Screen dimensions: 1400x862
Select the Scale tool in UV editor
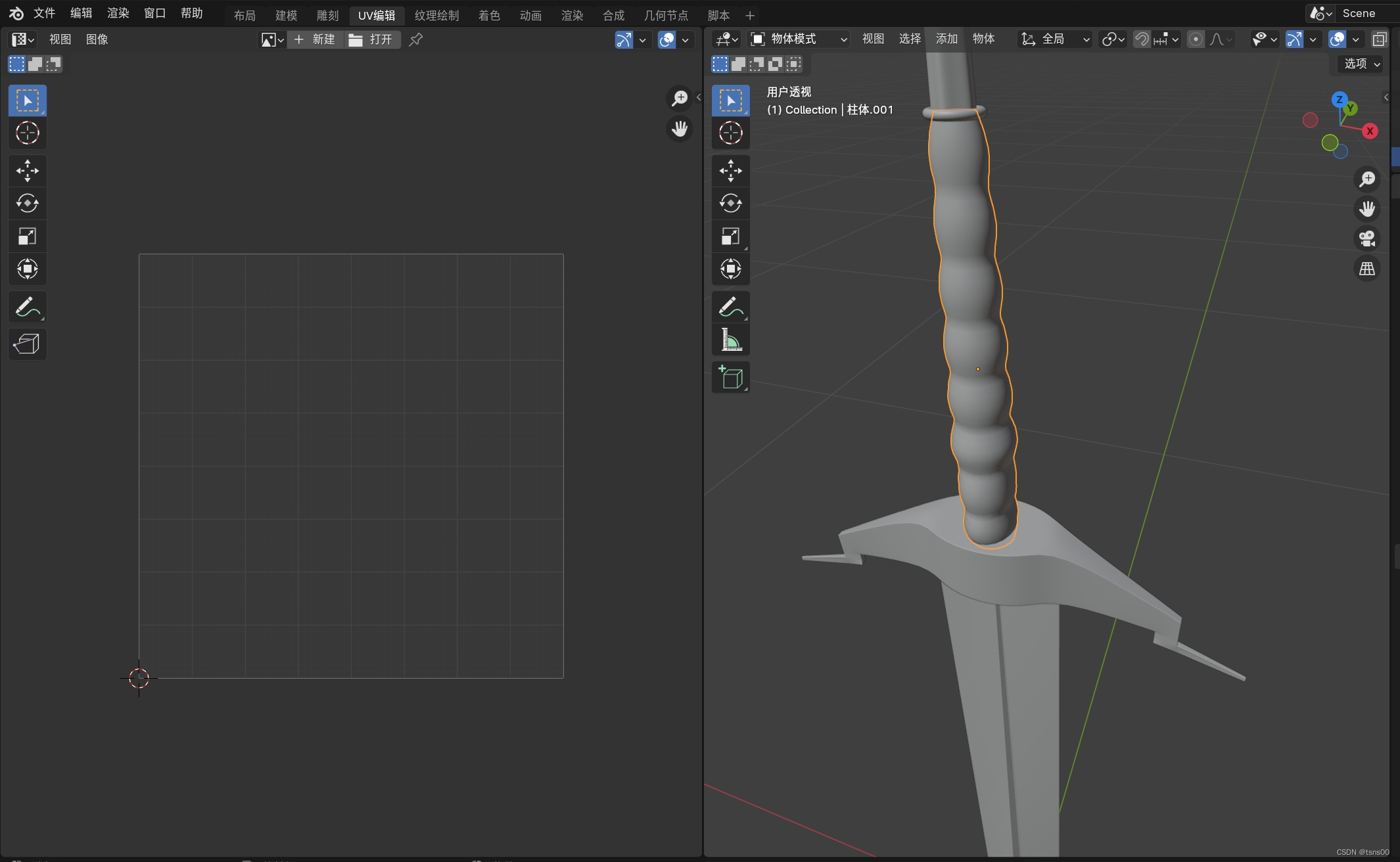click(x=27, y=236)
